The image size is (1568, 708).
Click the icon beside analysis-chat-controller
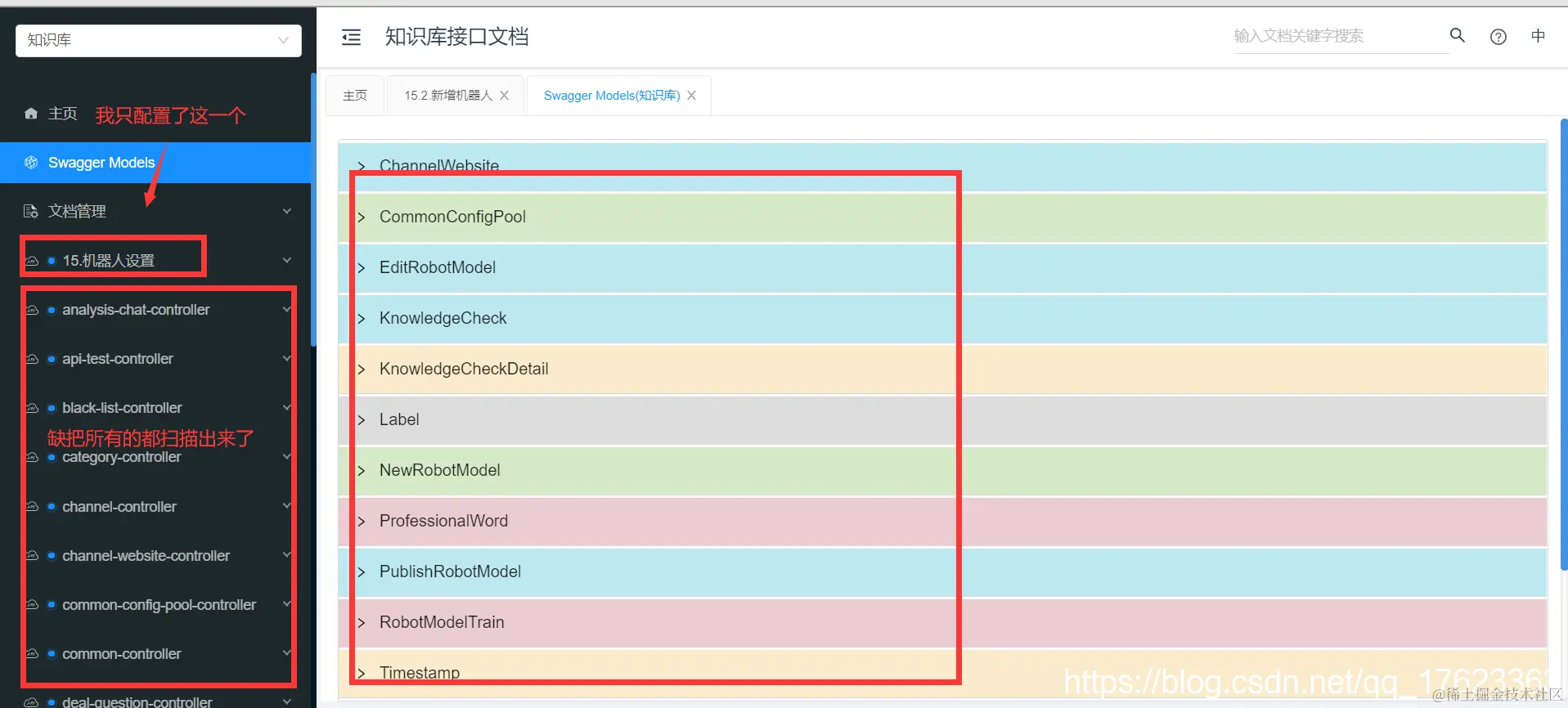[32, 310]
